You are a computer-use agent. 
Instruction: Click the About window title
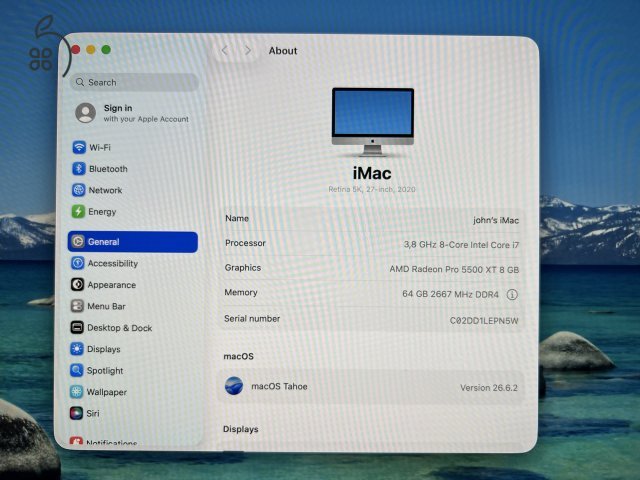point(283,51)
